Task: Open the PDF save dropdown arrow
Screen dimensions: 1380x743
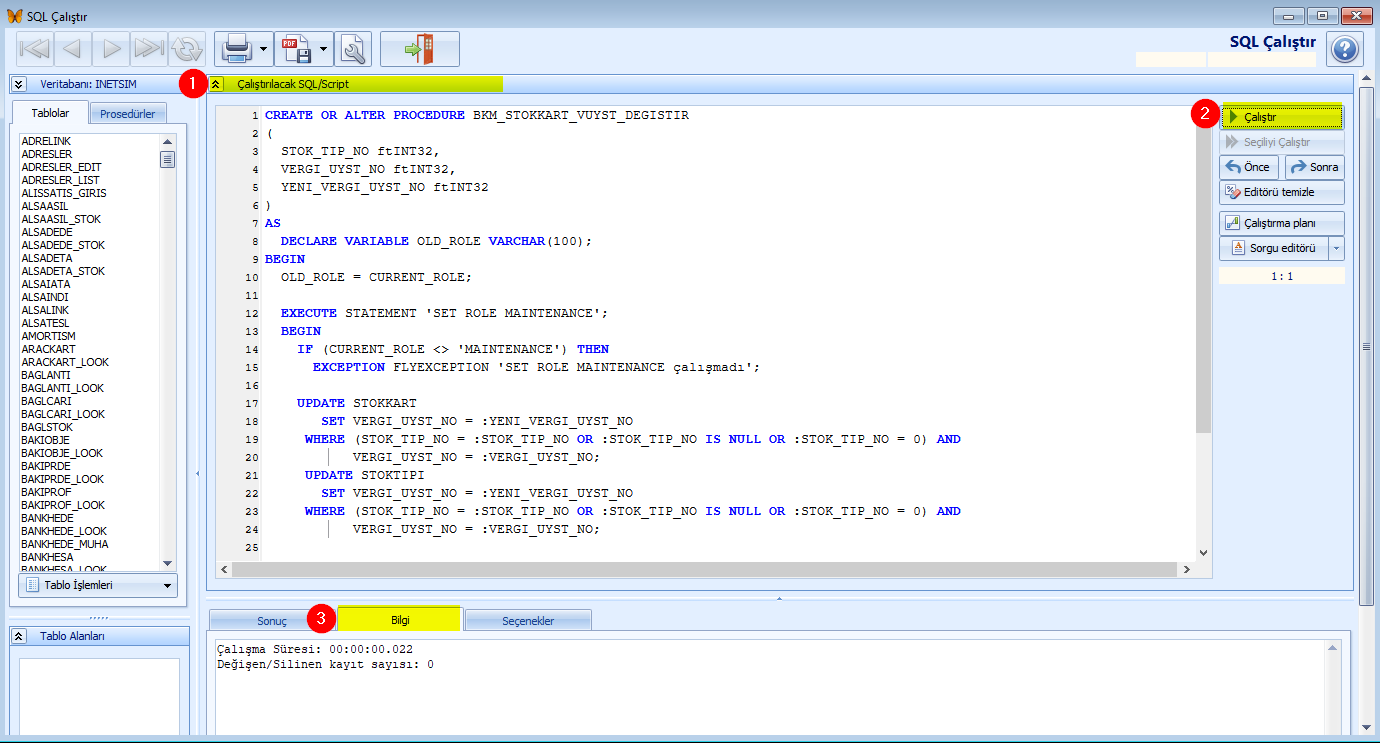Action: tap(324, 48)
